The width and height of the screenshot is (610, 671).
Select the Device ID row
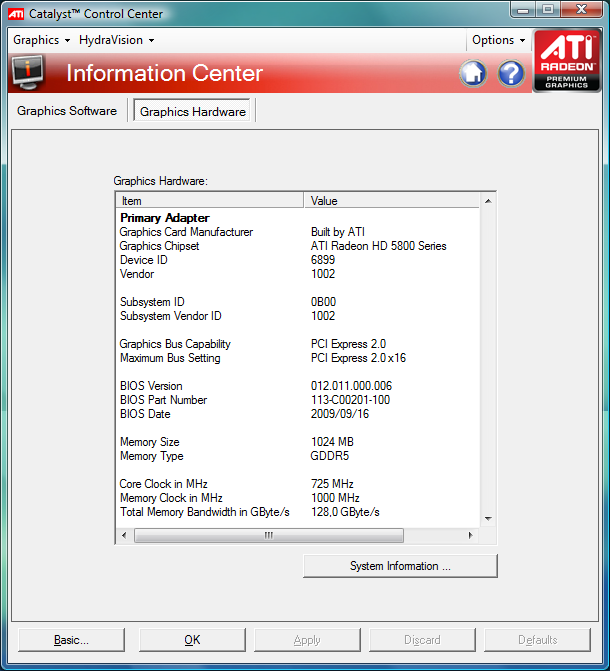[x=298, y=260]
